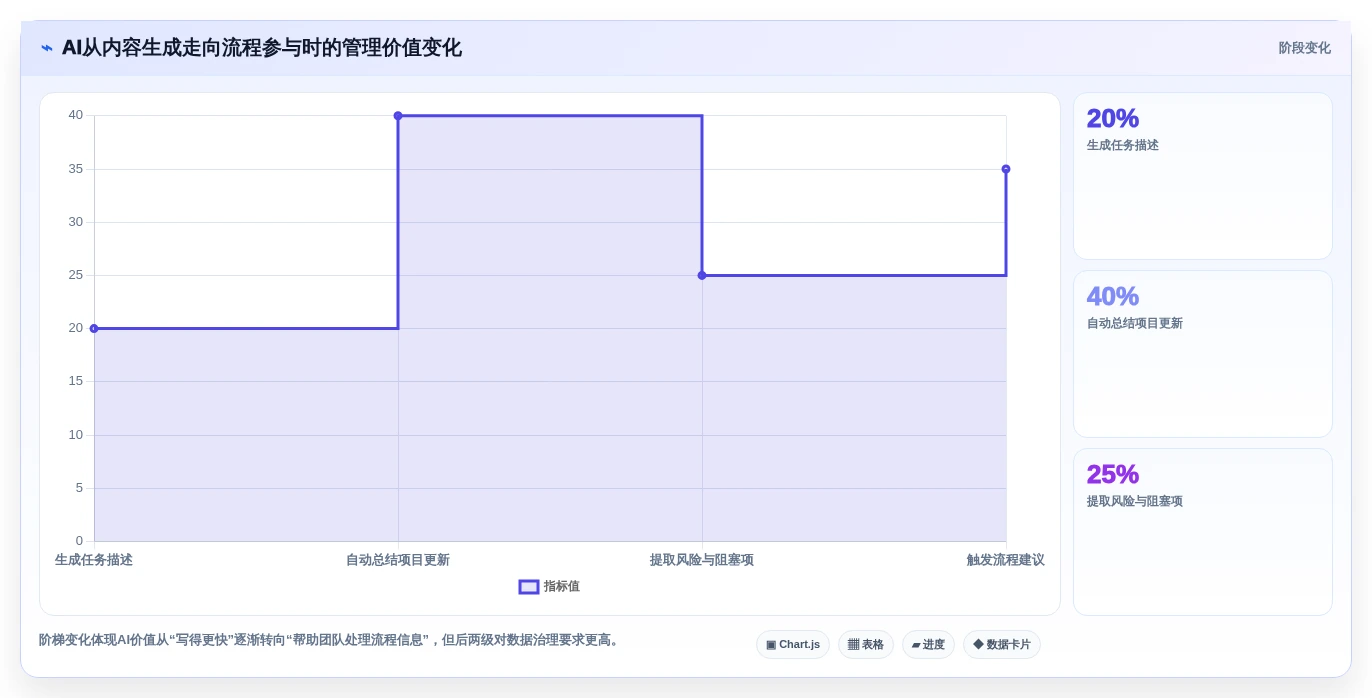The height and width of the screenshot is (698, 1372).
Task: Click x-axis label 提取风险与阻塞项
Action: coord(702,560)
